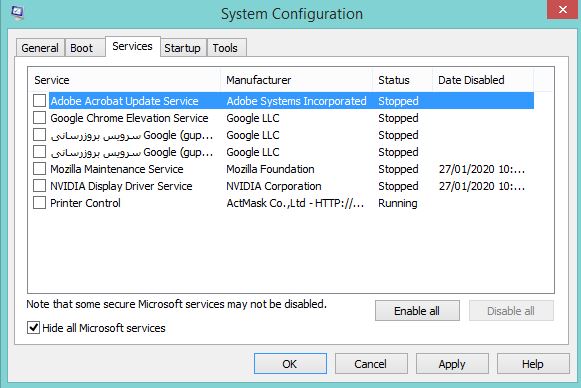Go to the Startup tab

[x=183, y=48]
